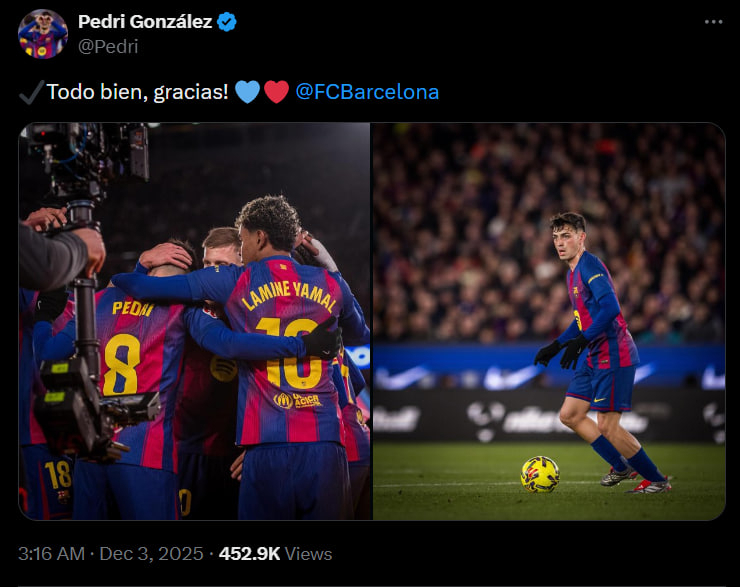
Task: Click the red heart emoji
Action: pos(276,92)
